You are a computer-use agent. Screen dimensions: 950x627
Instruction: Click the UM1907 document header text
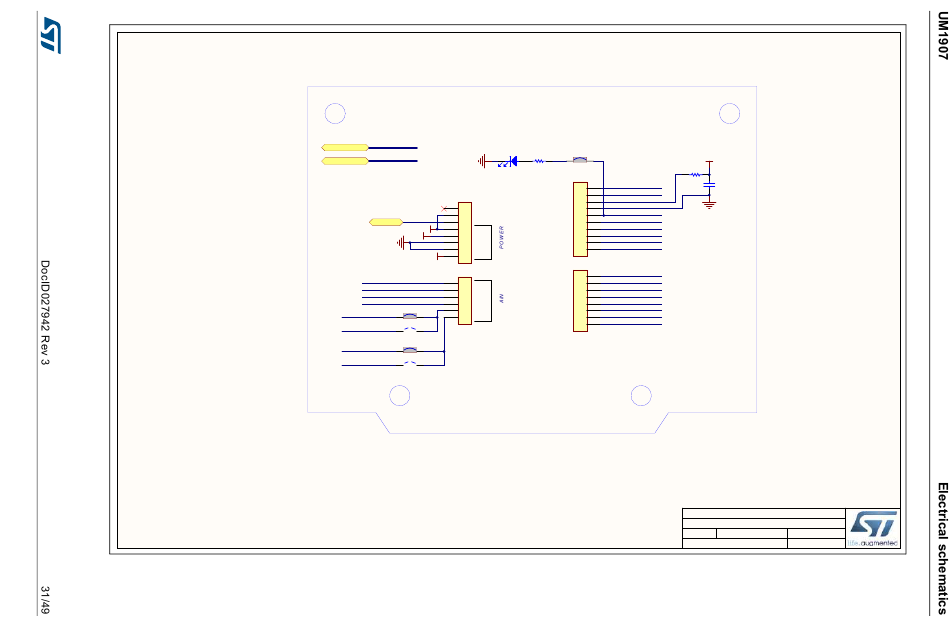click(942, 36)
